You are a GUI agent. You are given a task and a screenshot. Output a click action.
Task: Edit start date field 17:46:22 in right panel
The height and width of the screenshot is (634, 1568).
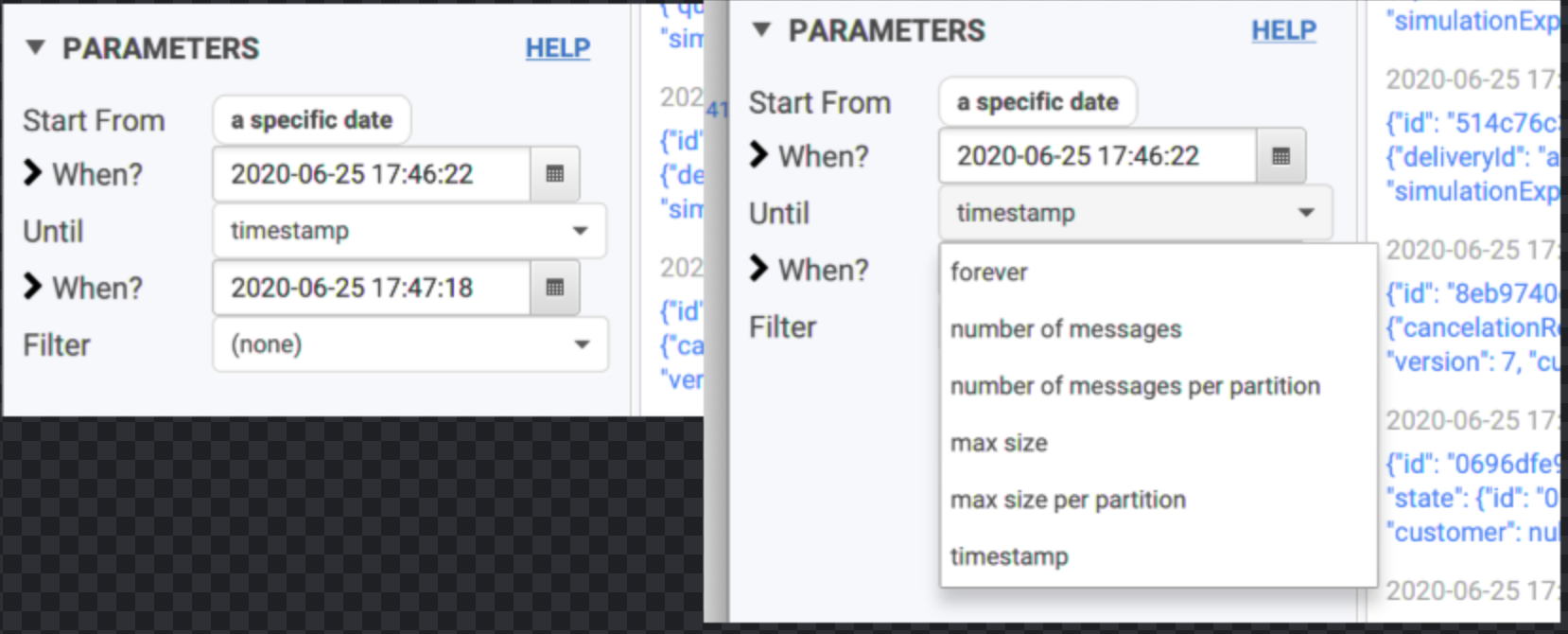coord(1098,156)
